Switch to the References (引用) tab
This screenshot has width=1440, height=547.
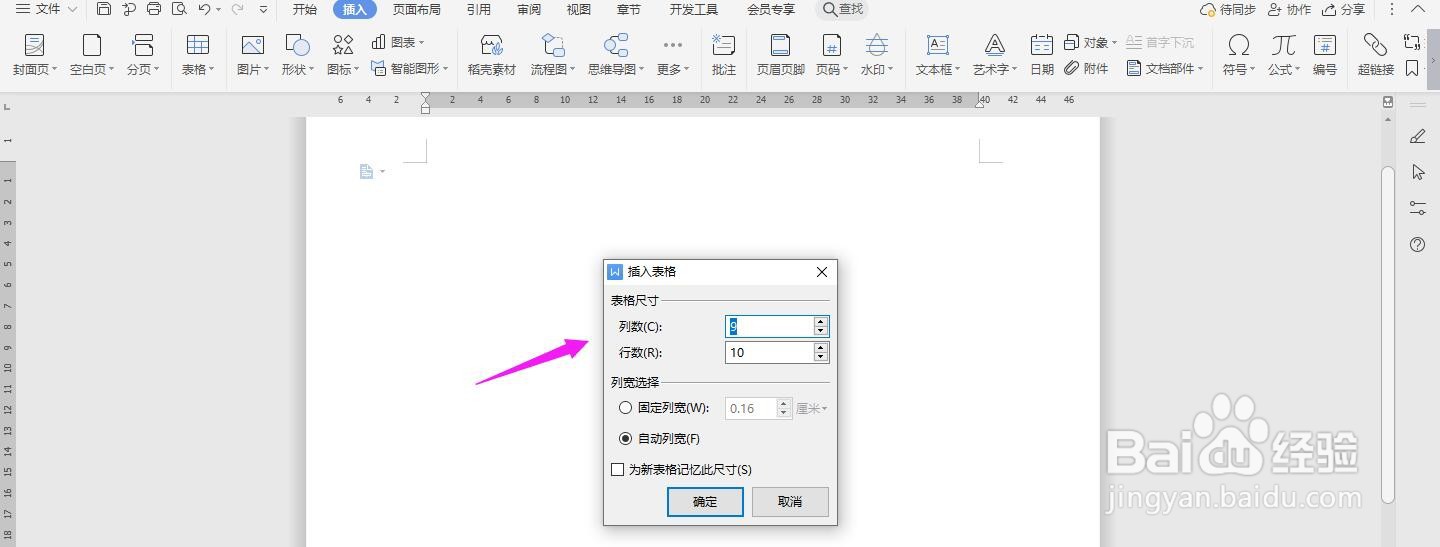pyautogui.click(x=479, y=9)
